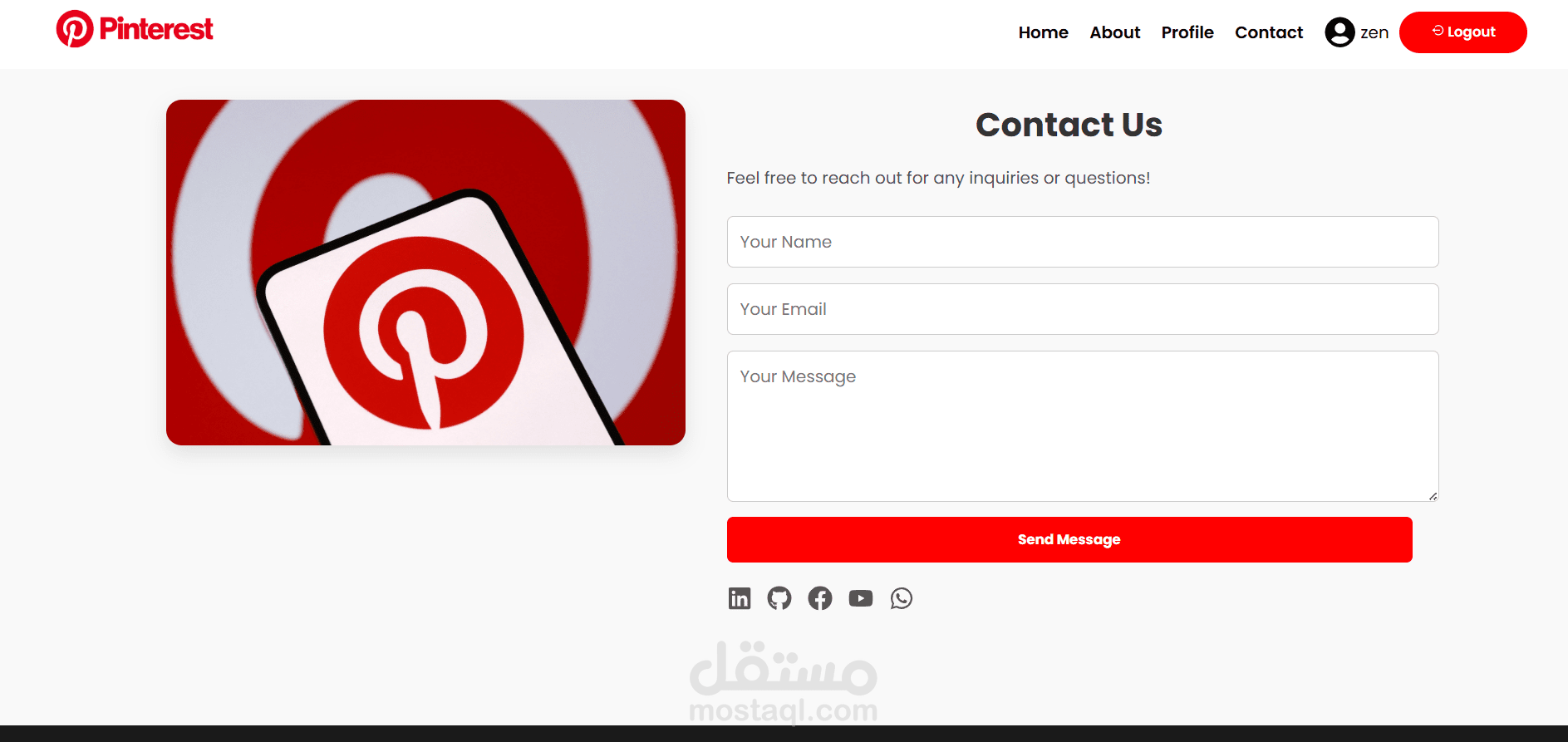Click the Pinterest phone image

coord(425,273)
